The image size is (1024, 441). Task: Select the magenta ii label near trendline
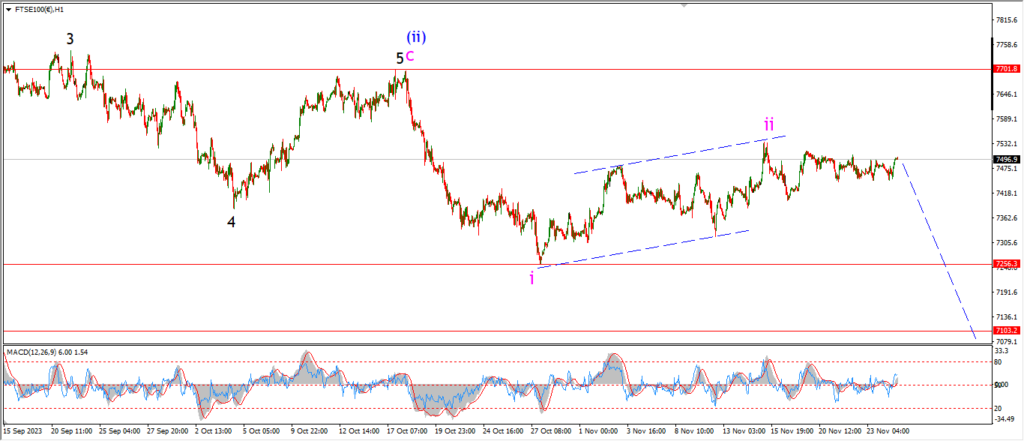pyautogui.click(x=768, y=124)
